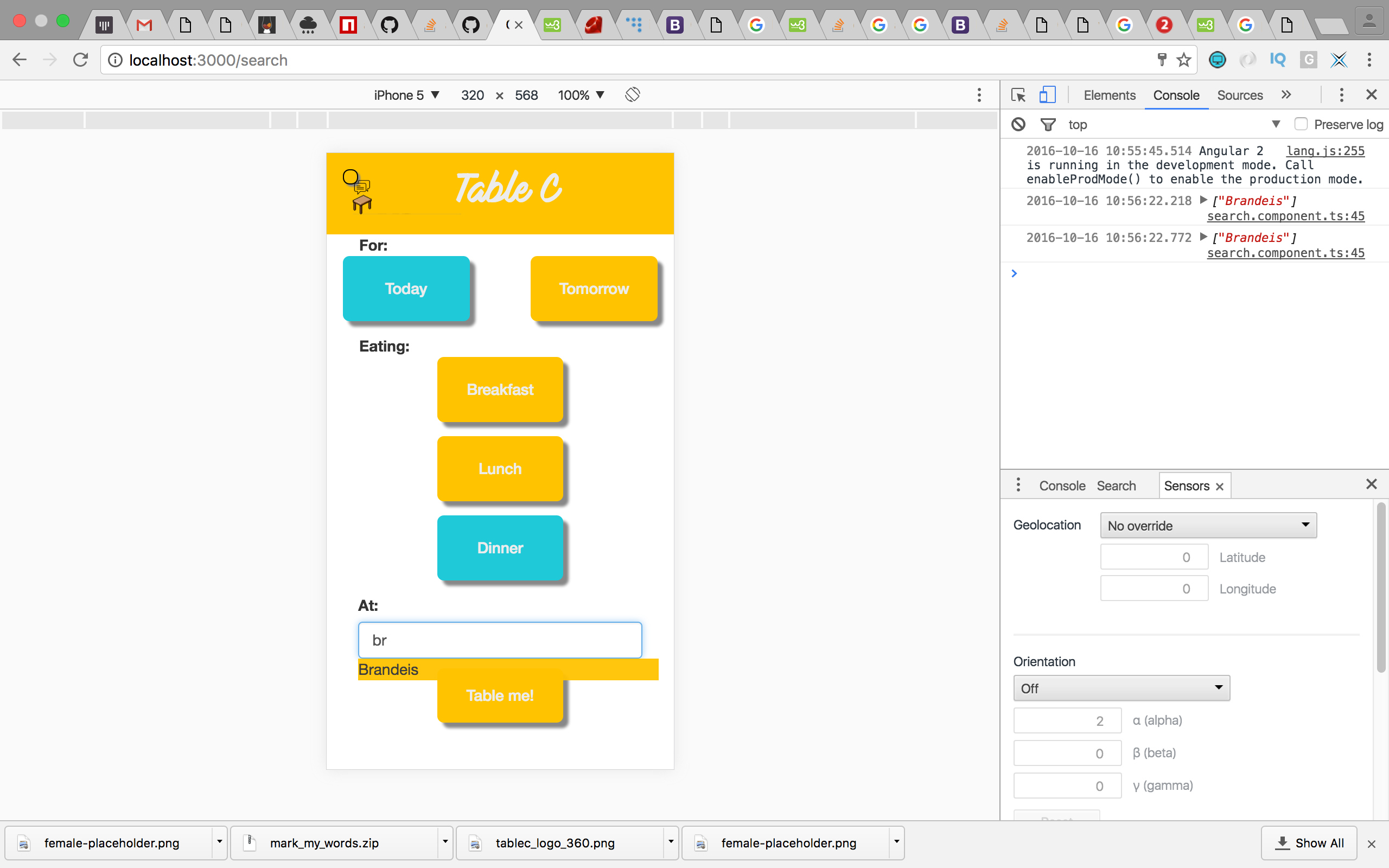Select the Breakfast meal option
This screenshot has width=1389, height=868.
(x=499, y=389)
